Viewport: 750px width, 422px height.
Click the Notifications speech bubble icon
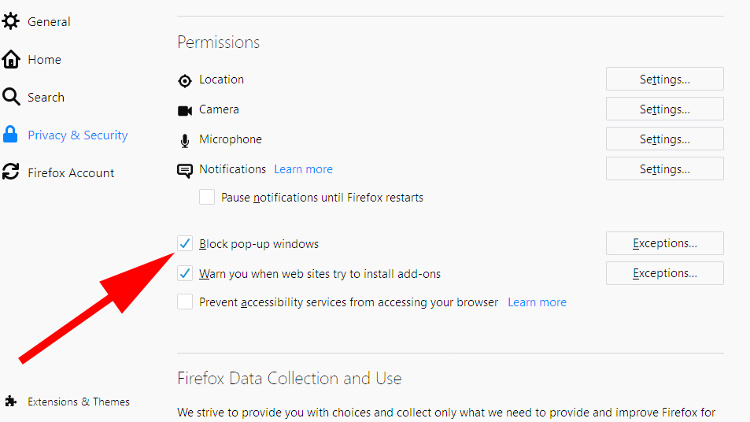click(185, 171)
